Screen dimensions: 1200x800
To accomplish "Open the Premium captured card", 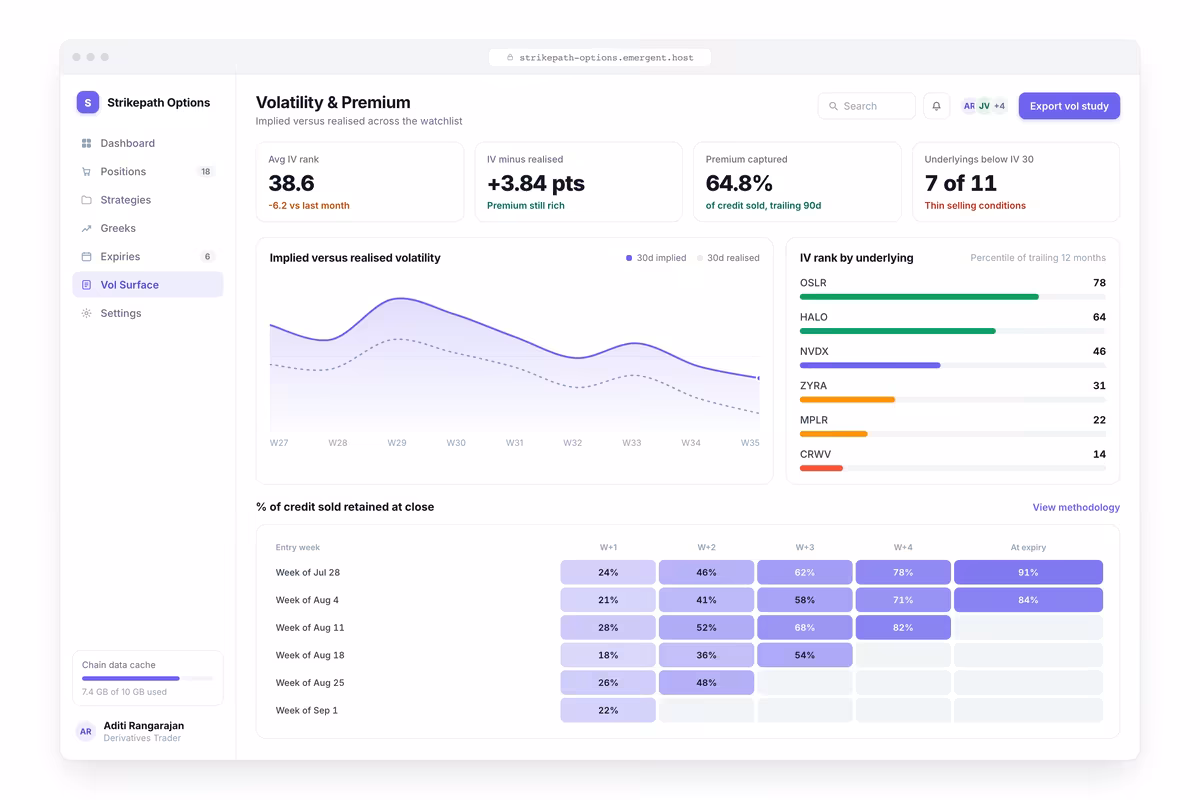I will [797, 182].
